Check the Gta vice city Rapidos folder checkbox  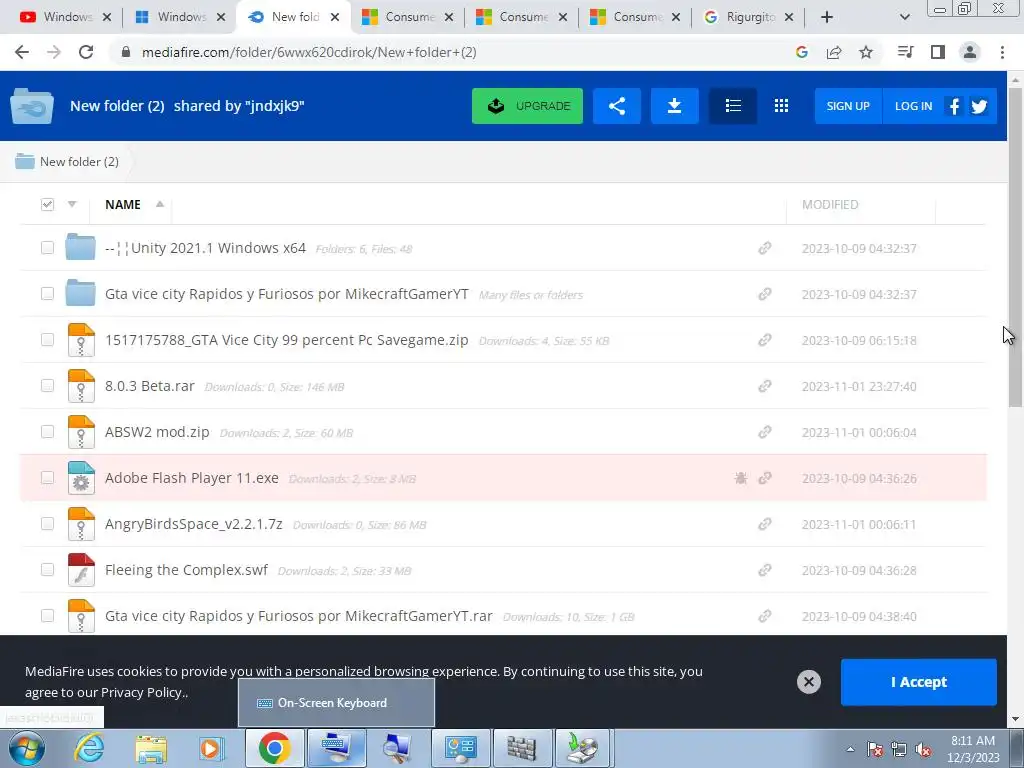47,293
